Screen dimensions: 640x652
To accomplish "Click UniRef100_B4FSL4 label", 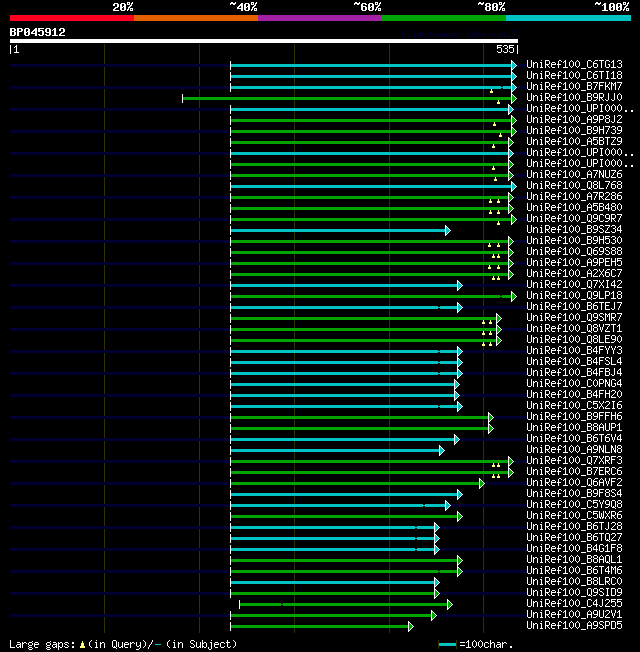I will 574,361.
